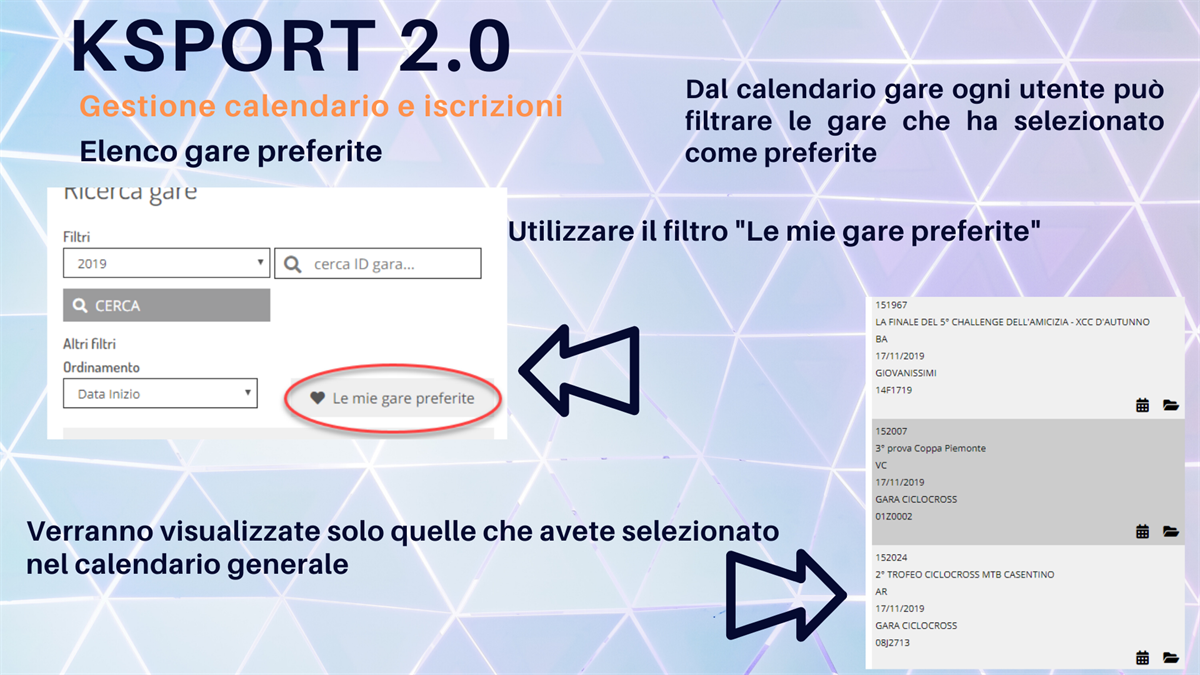Click the 'Ricerca gare' heading

130,194
